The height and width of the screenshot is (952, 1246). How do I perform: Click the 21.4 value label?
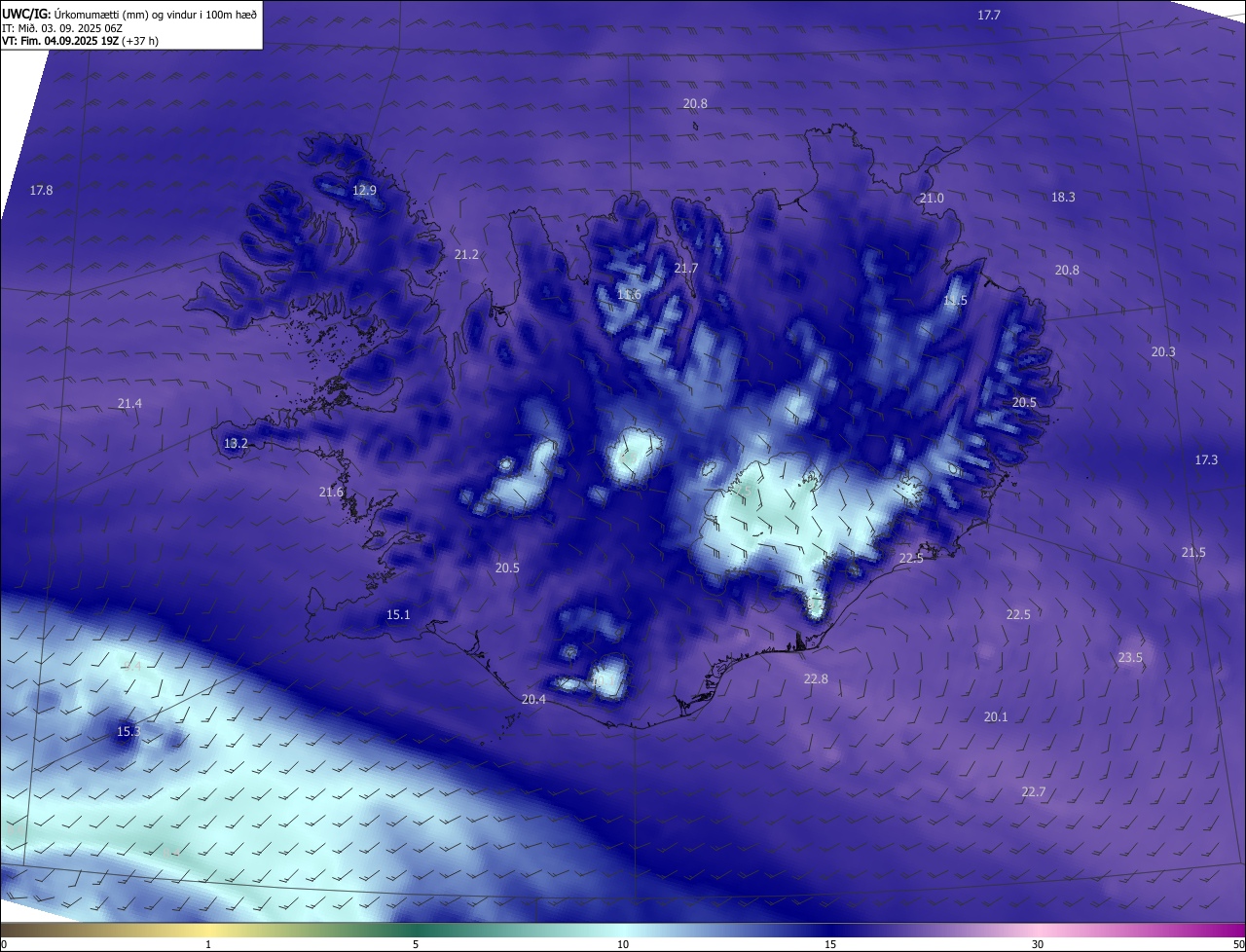tap(129, 403)
